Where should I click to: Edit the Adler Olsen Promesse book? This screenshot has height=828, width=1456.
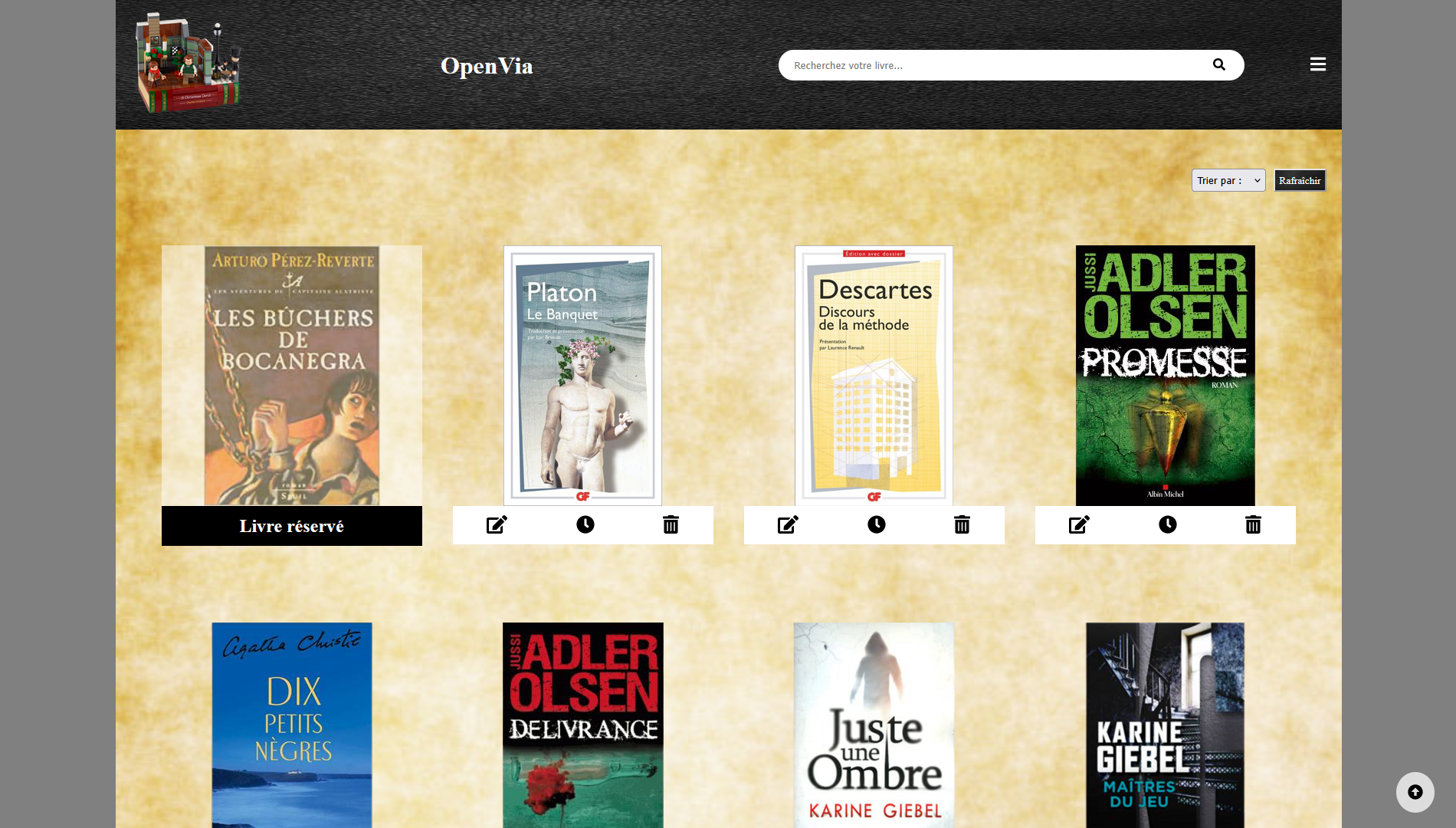pos(1079,525)
